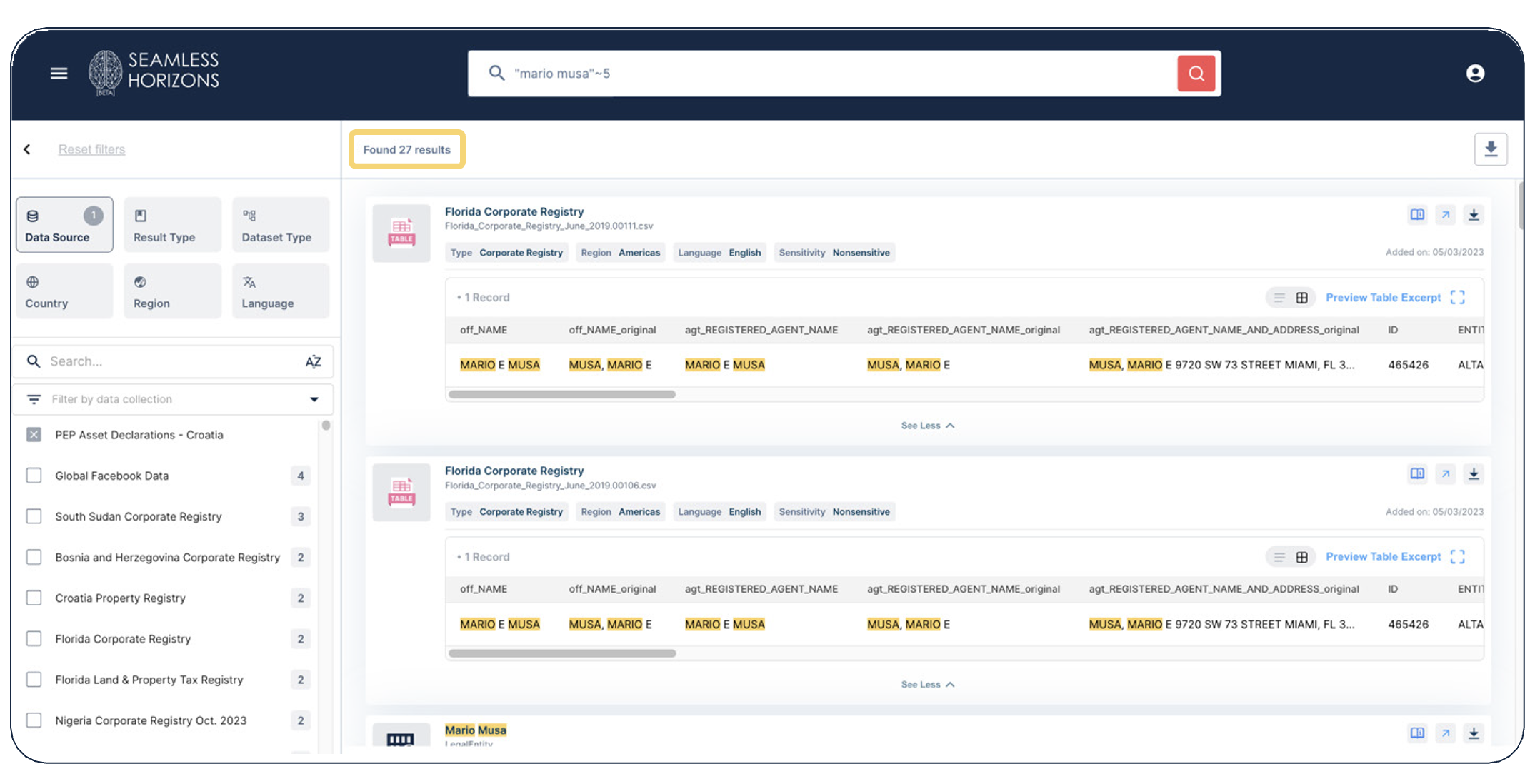Open the second Florida Corporate Registry title
The width and height of the screenshot is (1540, 784).
pos(514,471)
